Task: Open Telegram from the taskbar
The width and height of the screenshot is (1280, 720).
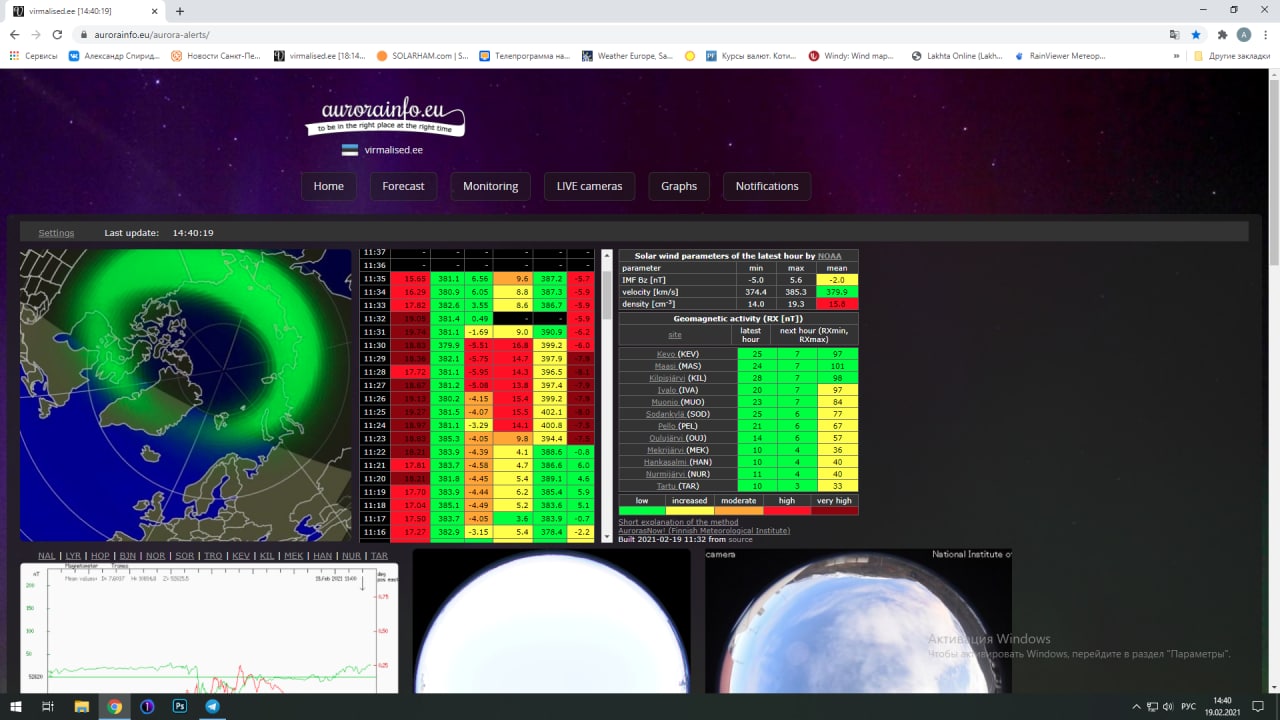Action: (x=212, y=706)
